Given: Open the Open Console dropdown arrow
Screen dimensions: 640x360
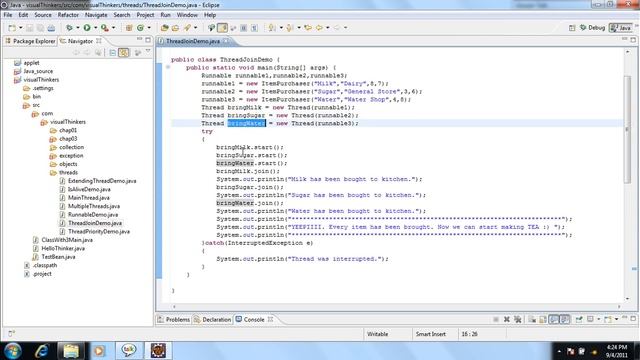Looking at the screenshot, I should (x=617, y=320).
